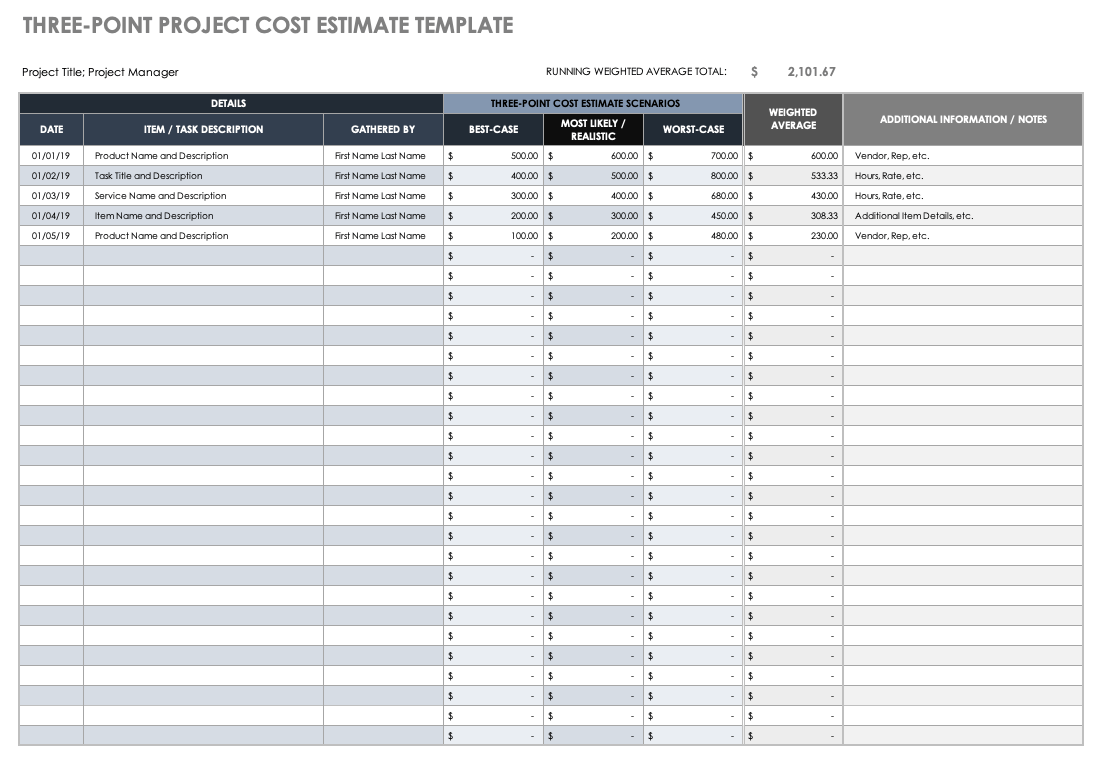The height and width of the screenshot is (767, 1103).
Task: Select the WORST-CASE column header
Action: pyautogui.click(x=693, y=129)
